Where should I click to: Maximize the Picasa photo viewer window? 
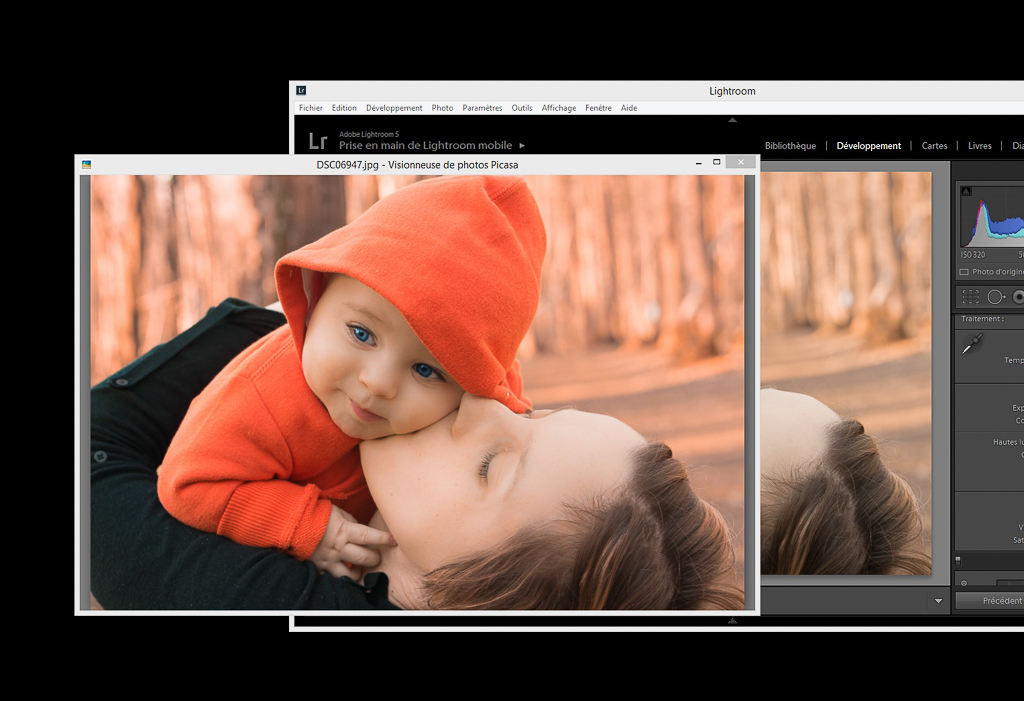pyautogui.click(x=716, y=162)
